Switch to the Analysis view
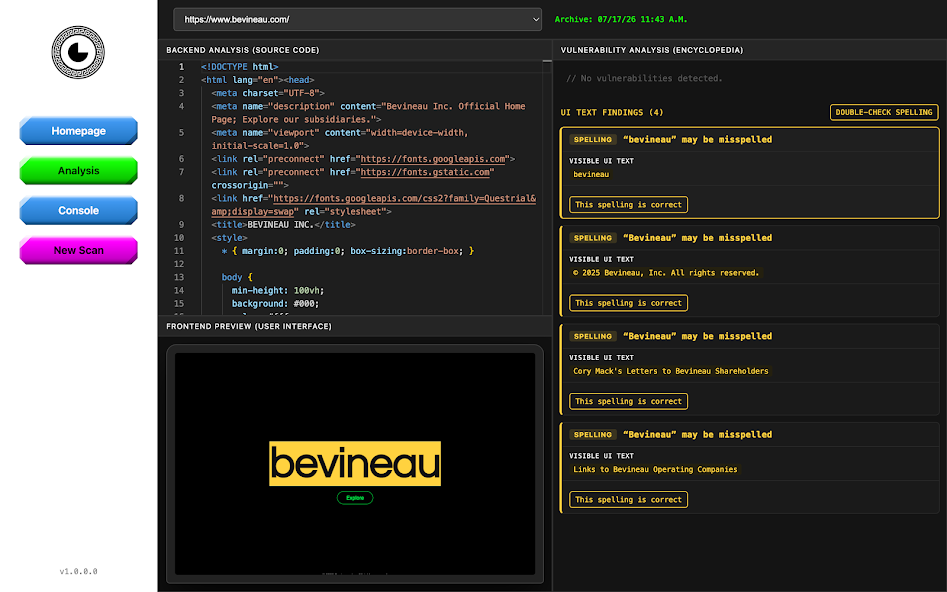 79,170
